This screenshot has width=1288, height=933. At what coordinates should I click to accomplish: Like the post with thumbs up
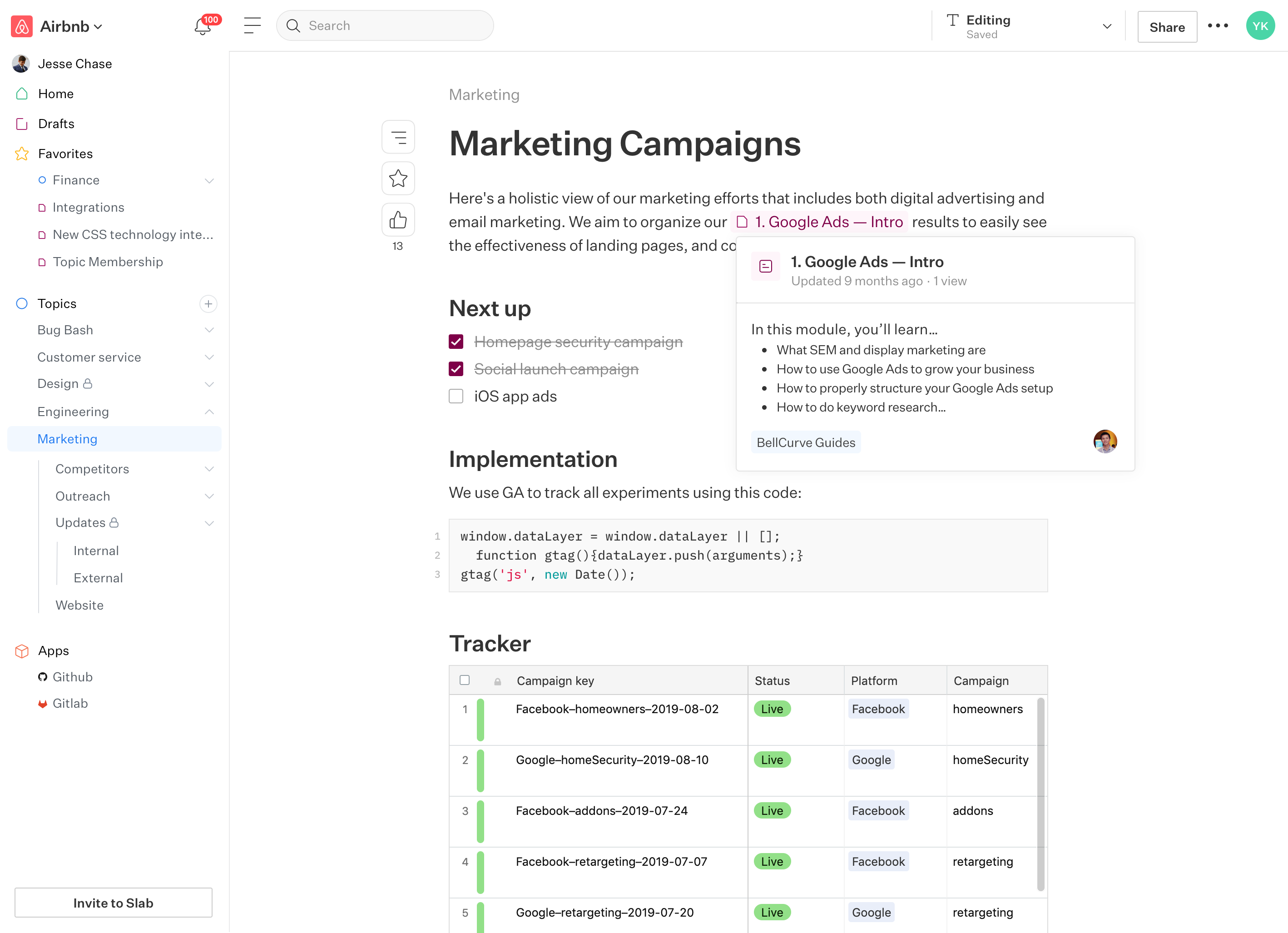pyautogui.click(x=398, y=220)
